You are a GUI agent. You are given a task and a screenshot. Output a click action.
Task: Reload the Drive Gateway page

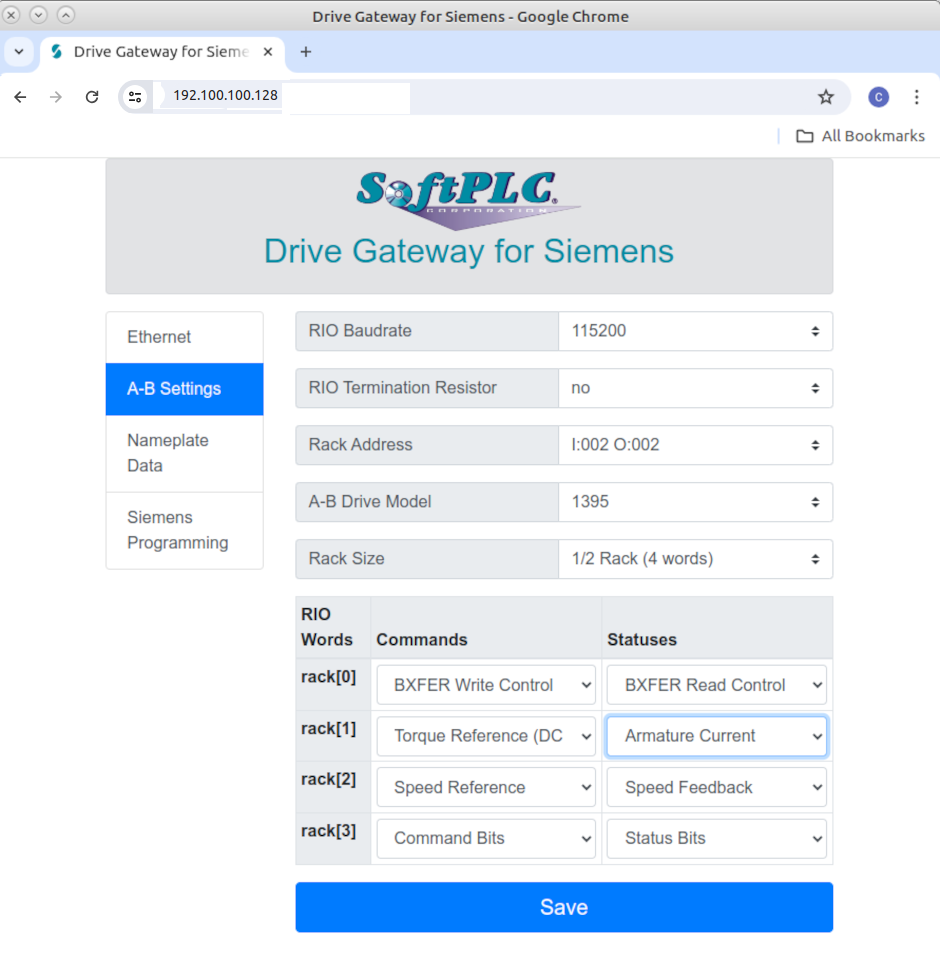tap(92, 97)
